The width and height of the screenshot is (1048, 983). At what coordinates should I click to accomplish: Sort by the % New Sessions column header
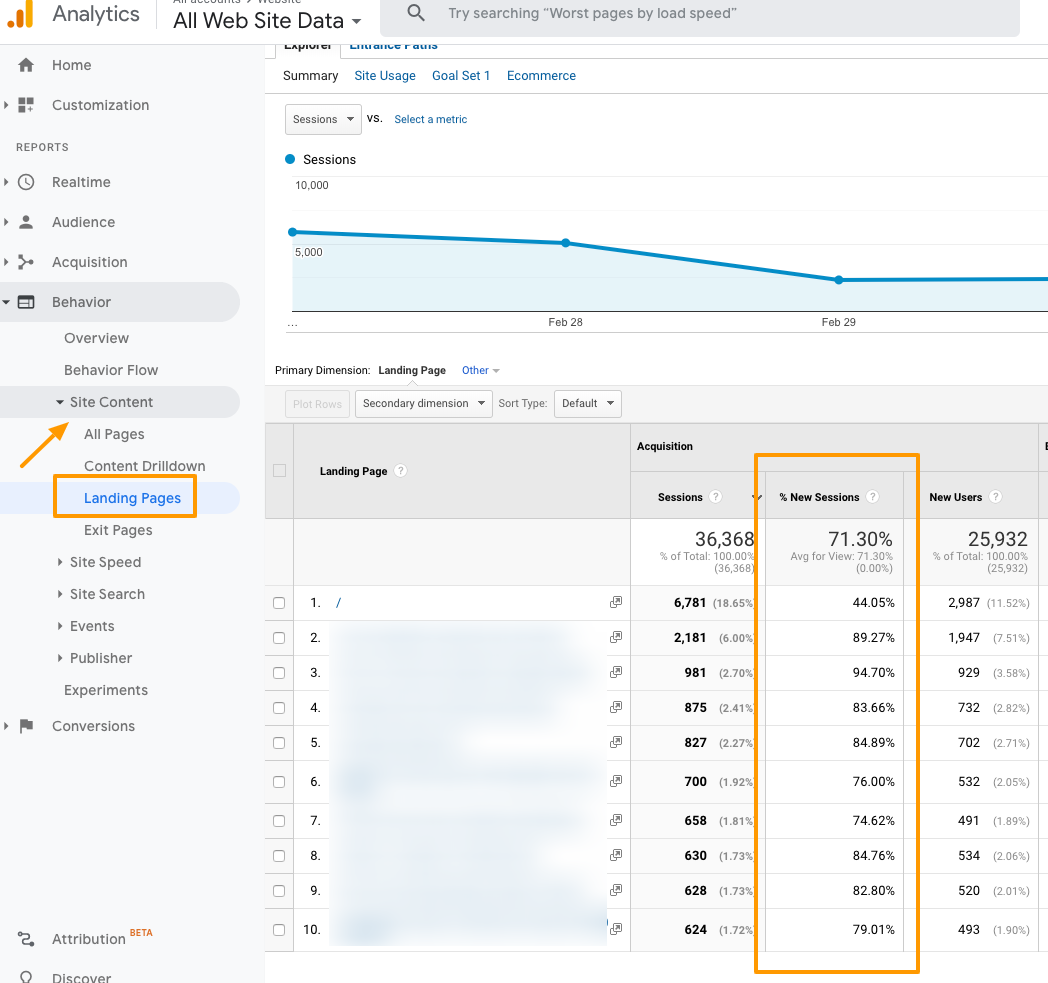click(x=819, y=497)
